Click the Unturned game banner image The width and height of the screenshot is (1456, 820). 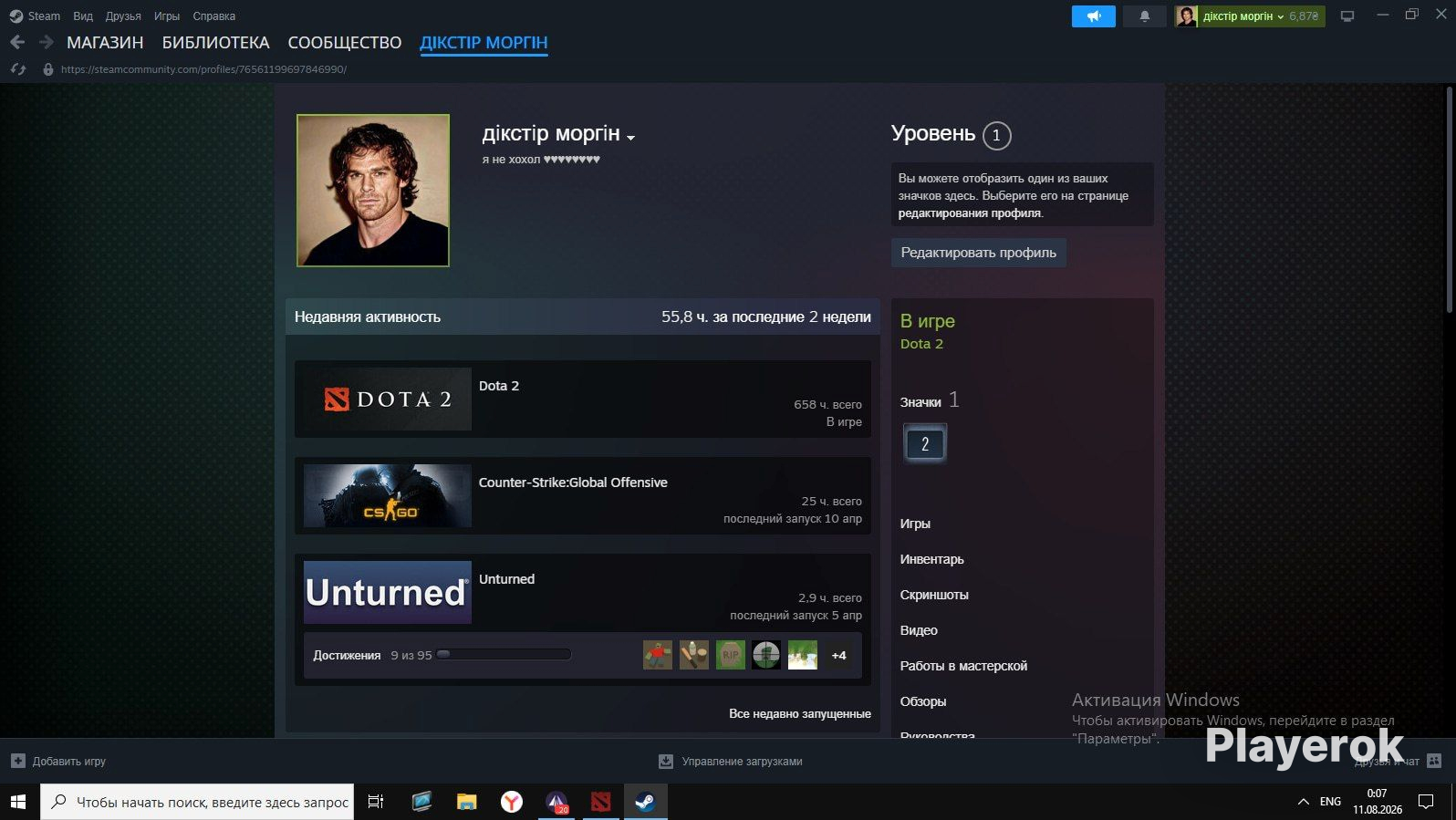[x=388, y=592]
